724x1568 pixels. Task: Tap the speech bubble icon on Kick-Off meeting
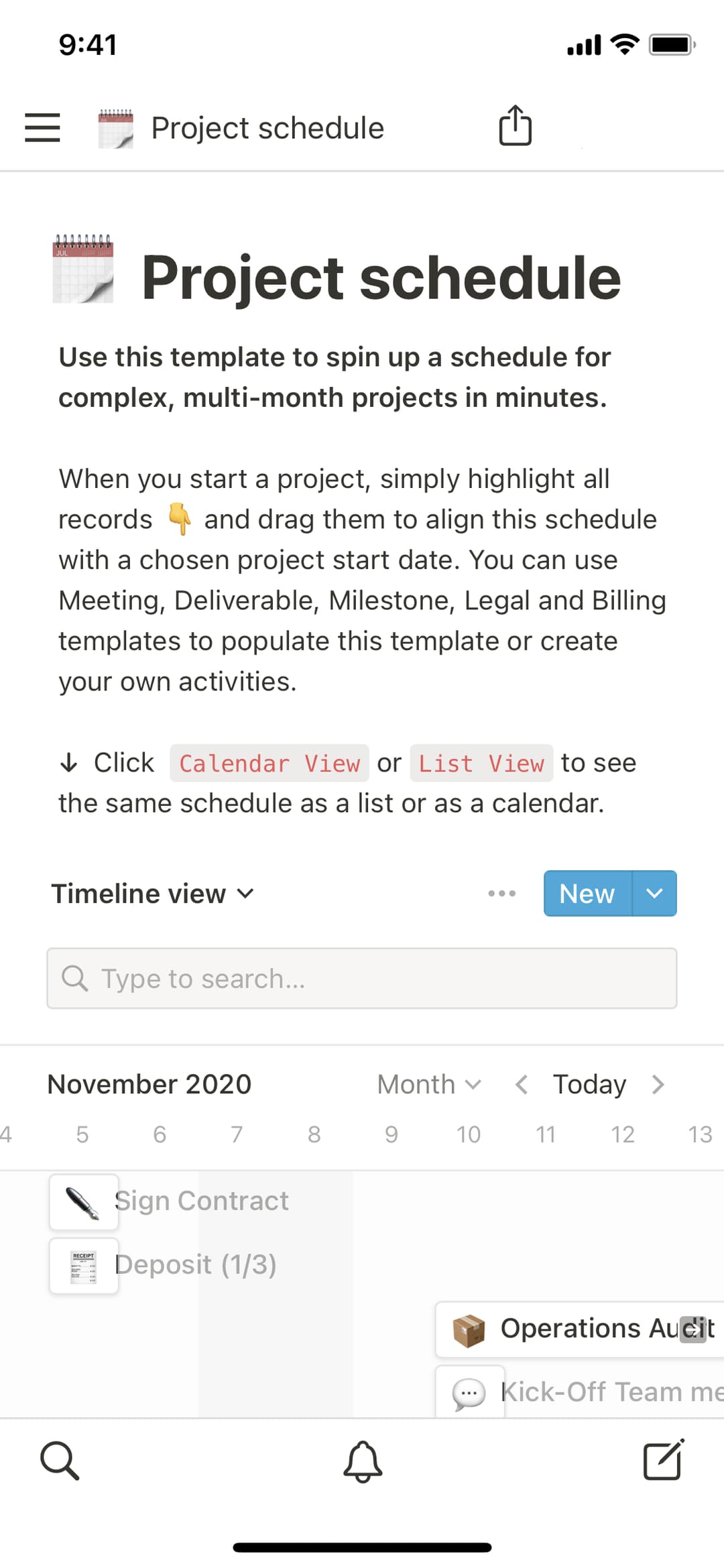(470, 1391)
